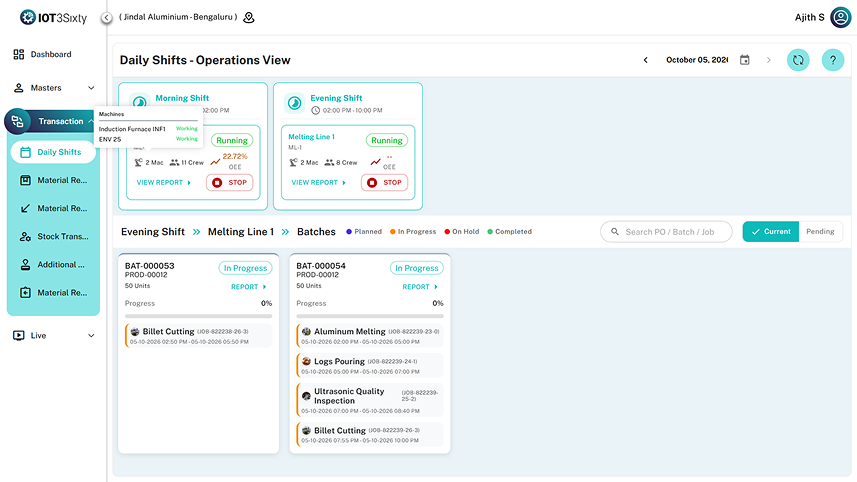This screenshot has width=857, height=482.
Task: Click the Live play icon
Action: coord(19,336)
